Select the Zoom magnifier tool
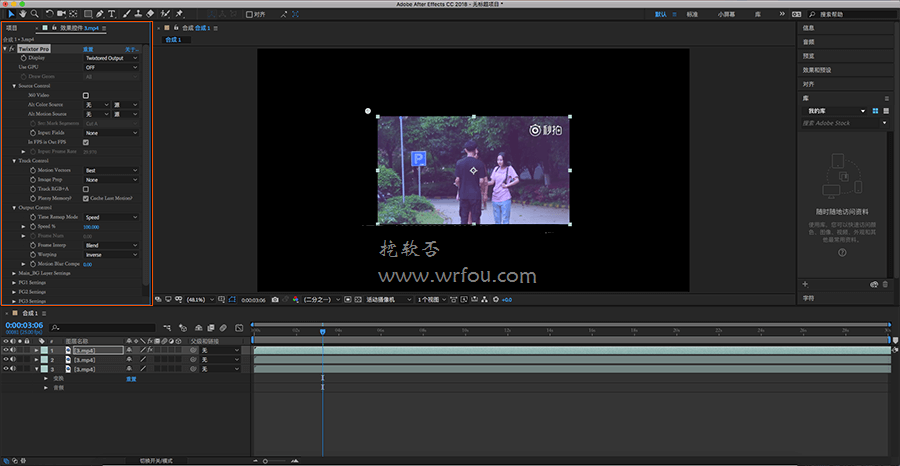Screen dimensions: 900x466 34,14
